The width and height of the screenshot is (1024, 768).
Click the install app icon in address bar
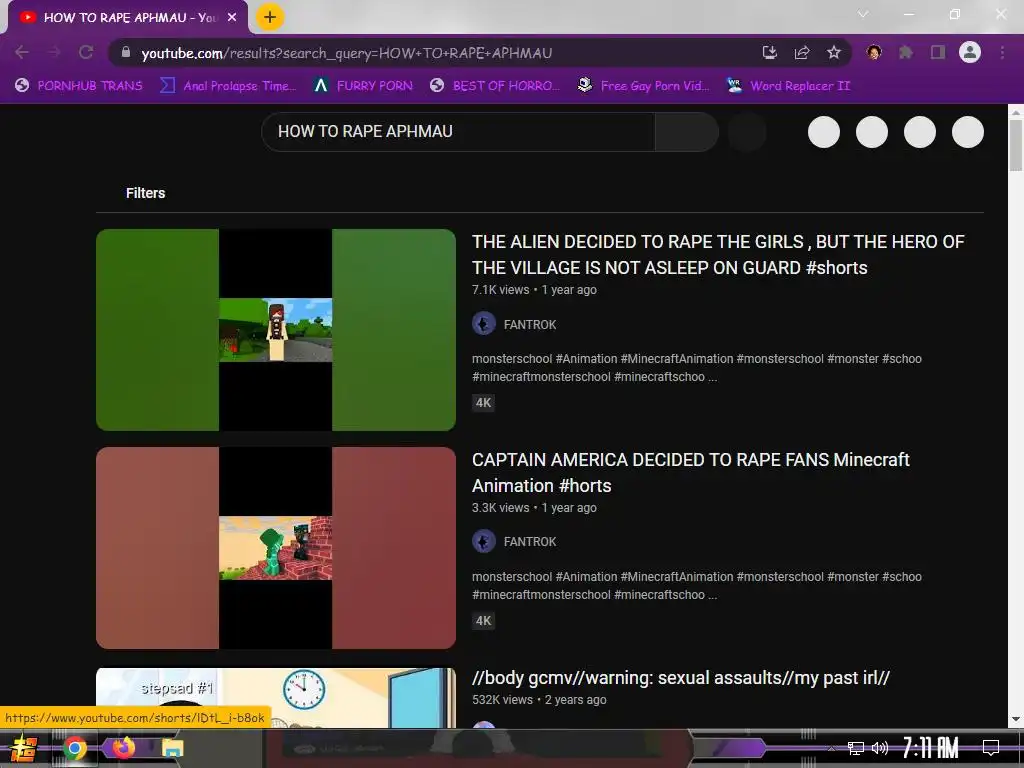pyautogui.click(x=770, y=52)
